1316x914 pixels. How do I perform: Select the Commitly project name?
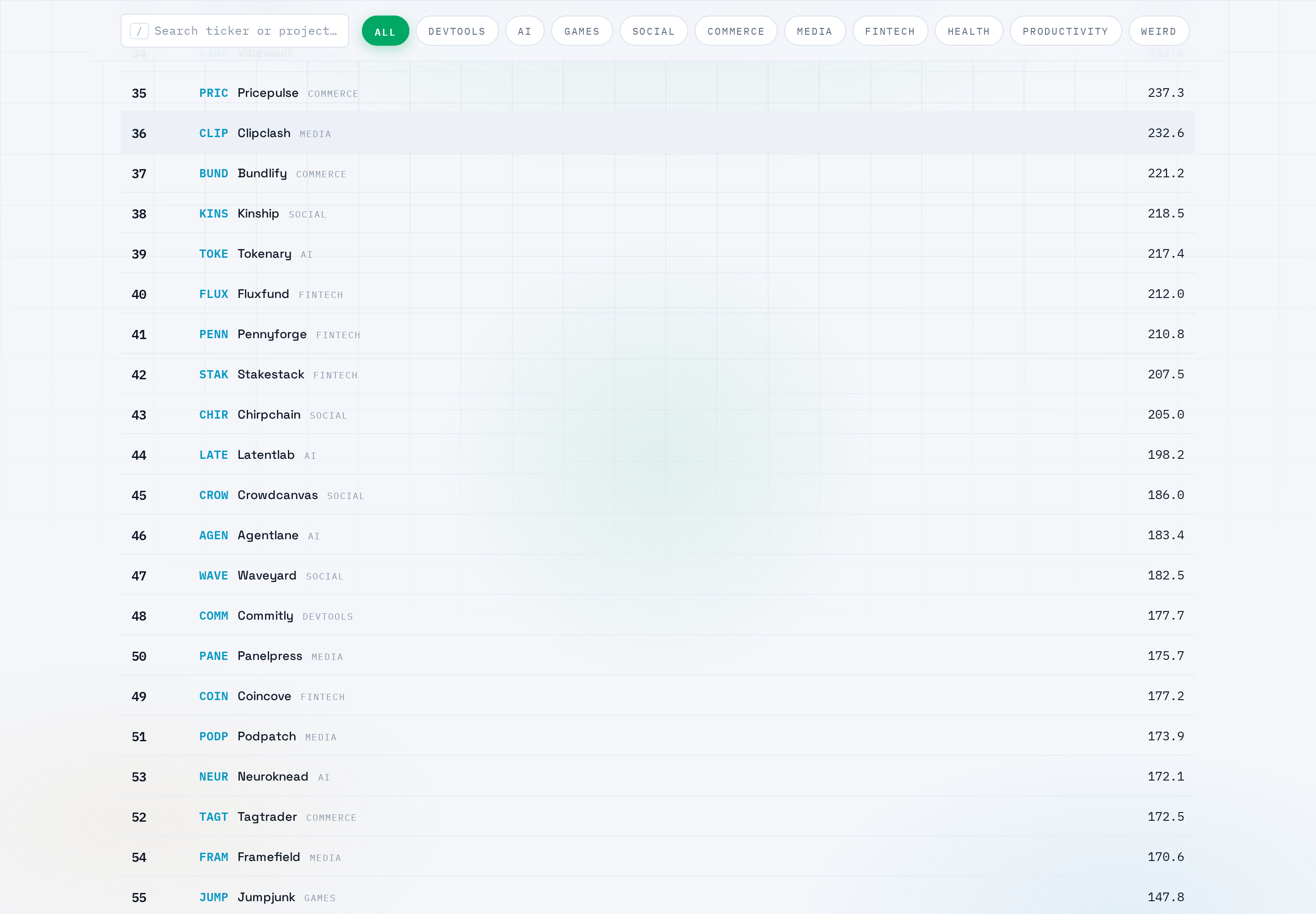pos(265,616)
